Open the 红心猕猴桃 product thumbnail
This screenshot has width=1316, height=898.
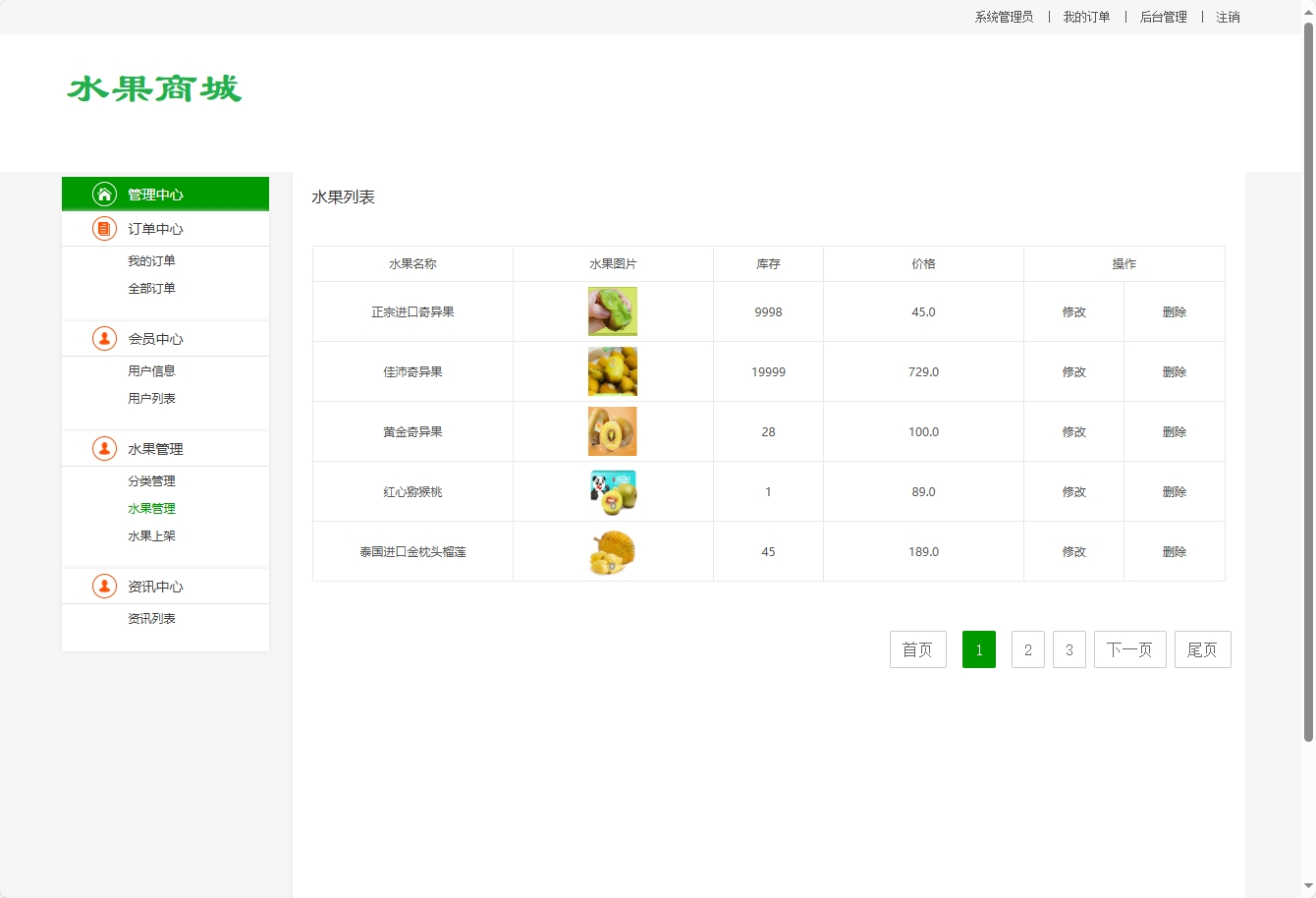click(613, 491)
